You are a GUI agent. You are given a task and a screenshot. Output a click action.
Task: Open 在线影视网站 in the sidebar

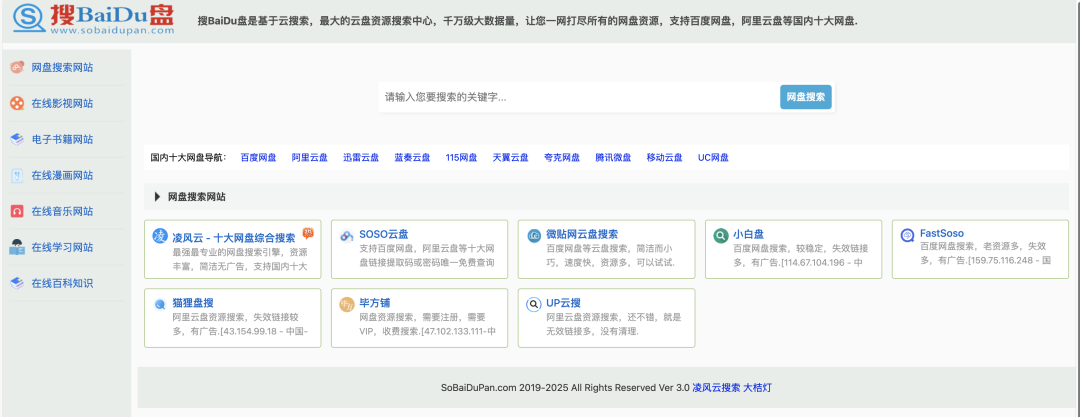coord(62,103)
